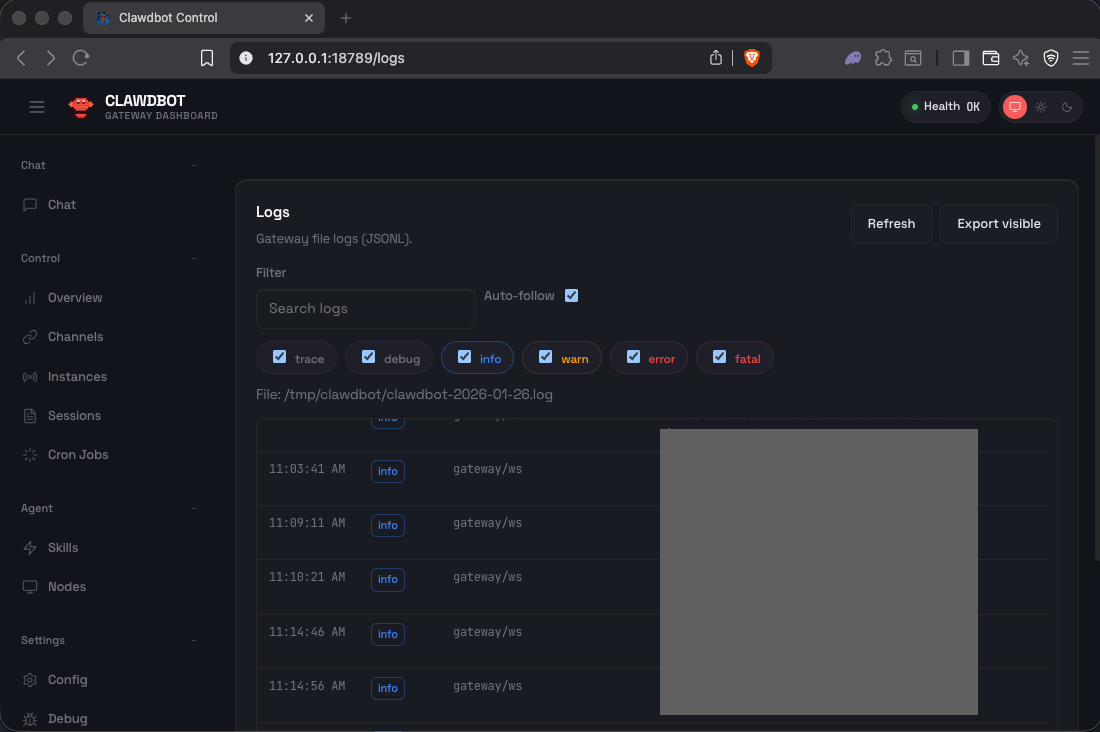
Task: Collapse the Agent sidebar section
Action: pos(194,508)
